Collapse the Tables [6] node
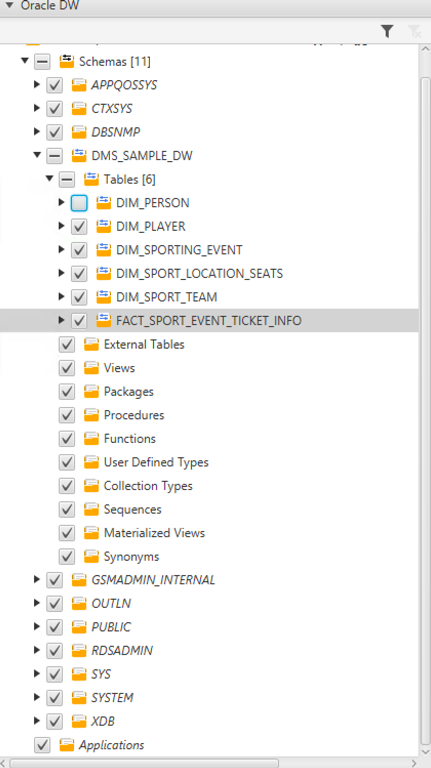The image size is (431, 768). click(x=49, y=179)
